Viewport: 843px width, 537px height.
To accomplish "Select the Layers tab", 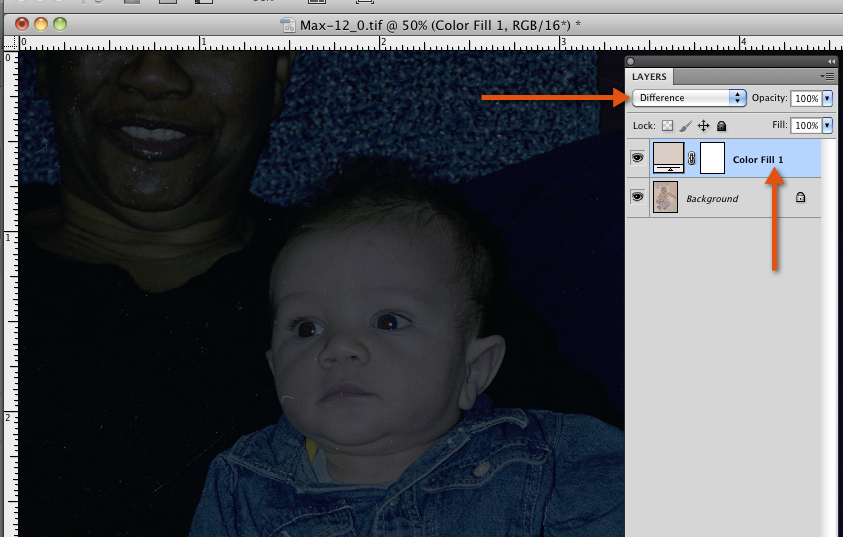I will point(648,76).
